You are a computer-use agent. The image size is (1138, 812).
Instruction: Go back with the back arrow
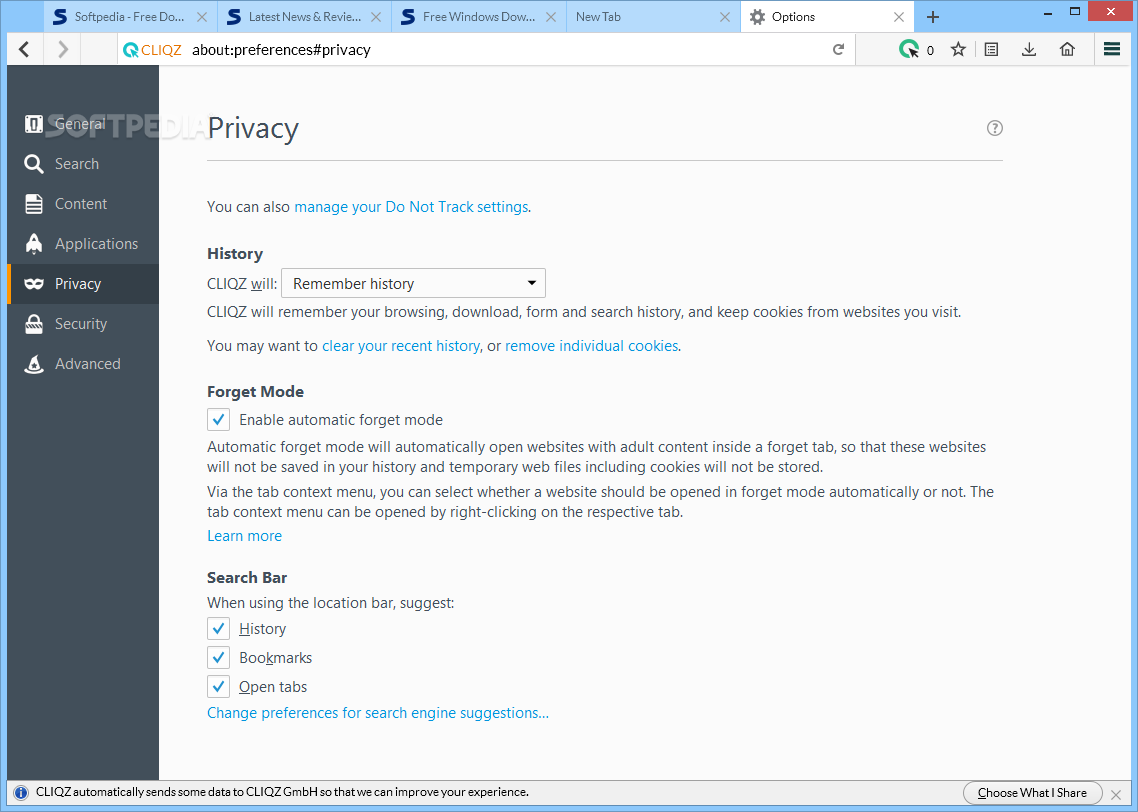point(25,49)
